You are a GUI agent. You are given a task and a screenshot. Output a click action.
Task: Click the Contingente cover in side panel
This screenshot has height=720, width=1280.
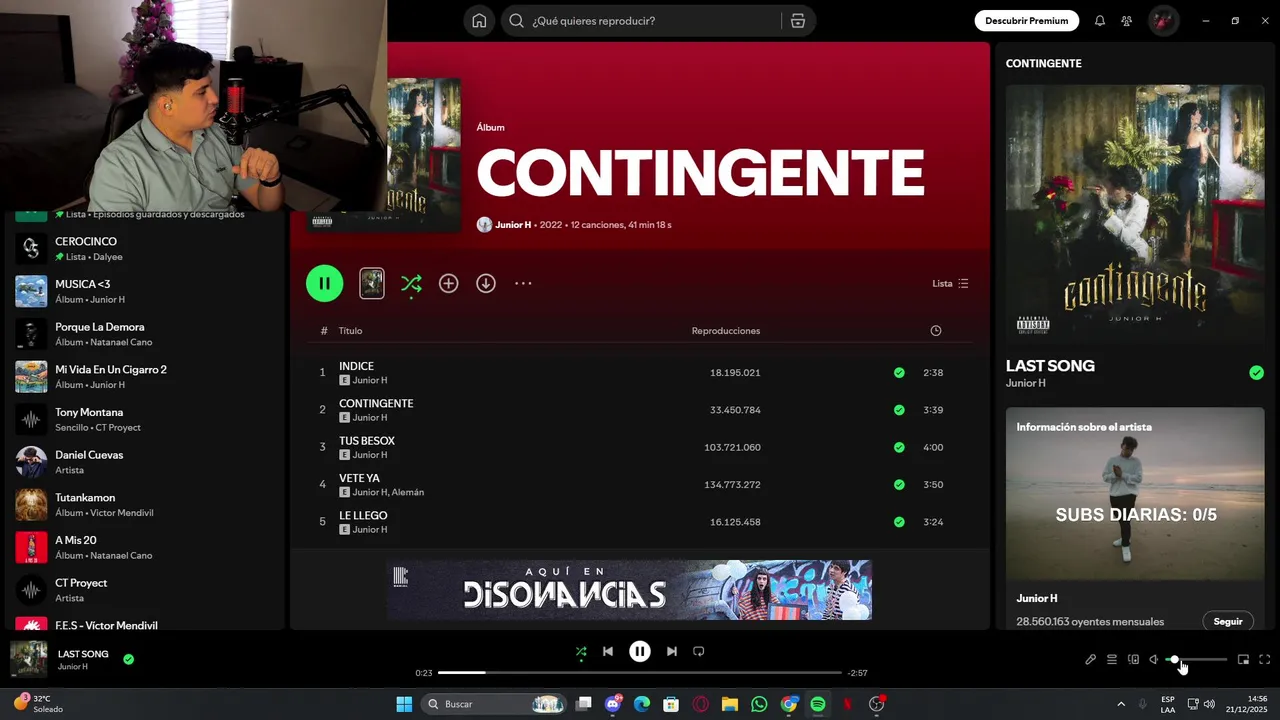coord(1135,214)
